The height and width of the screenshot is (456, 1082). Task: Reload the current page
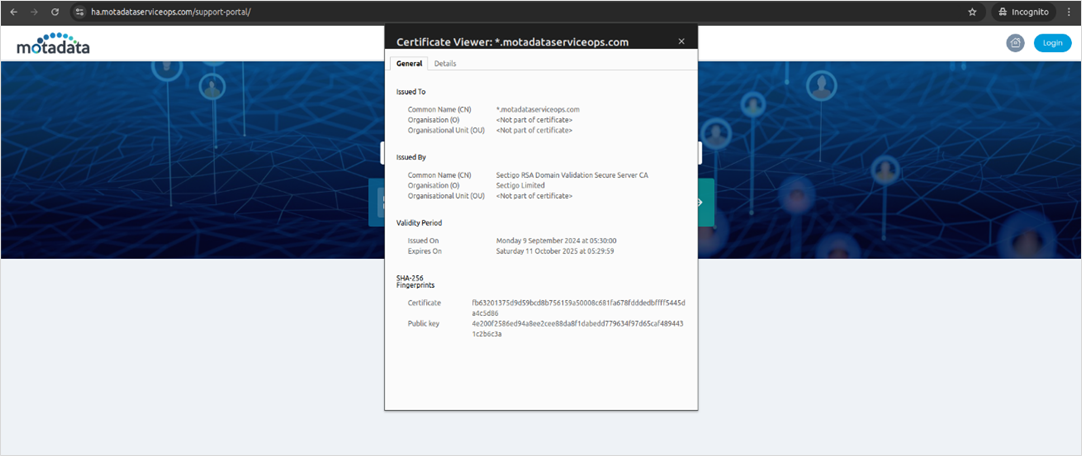pos(54,12)
